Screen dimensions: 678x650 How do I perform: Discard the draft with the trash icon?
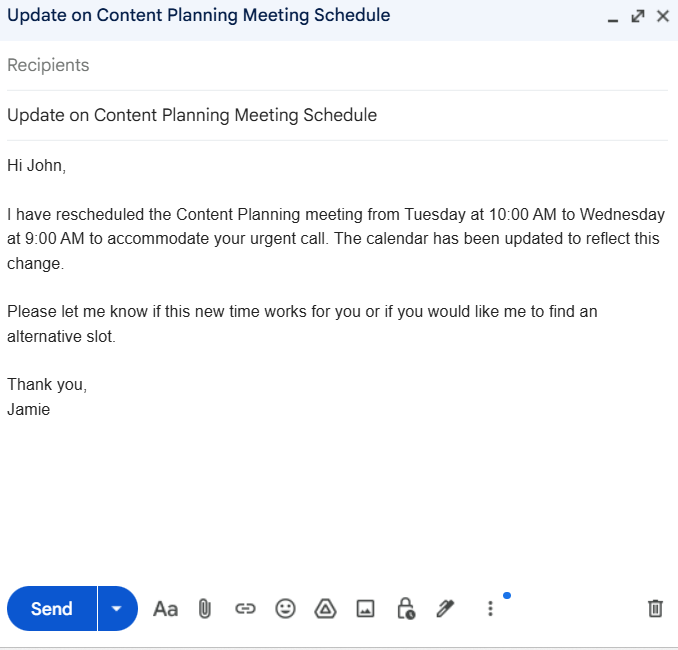655,608
